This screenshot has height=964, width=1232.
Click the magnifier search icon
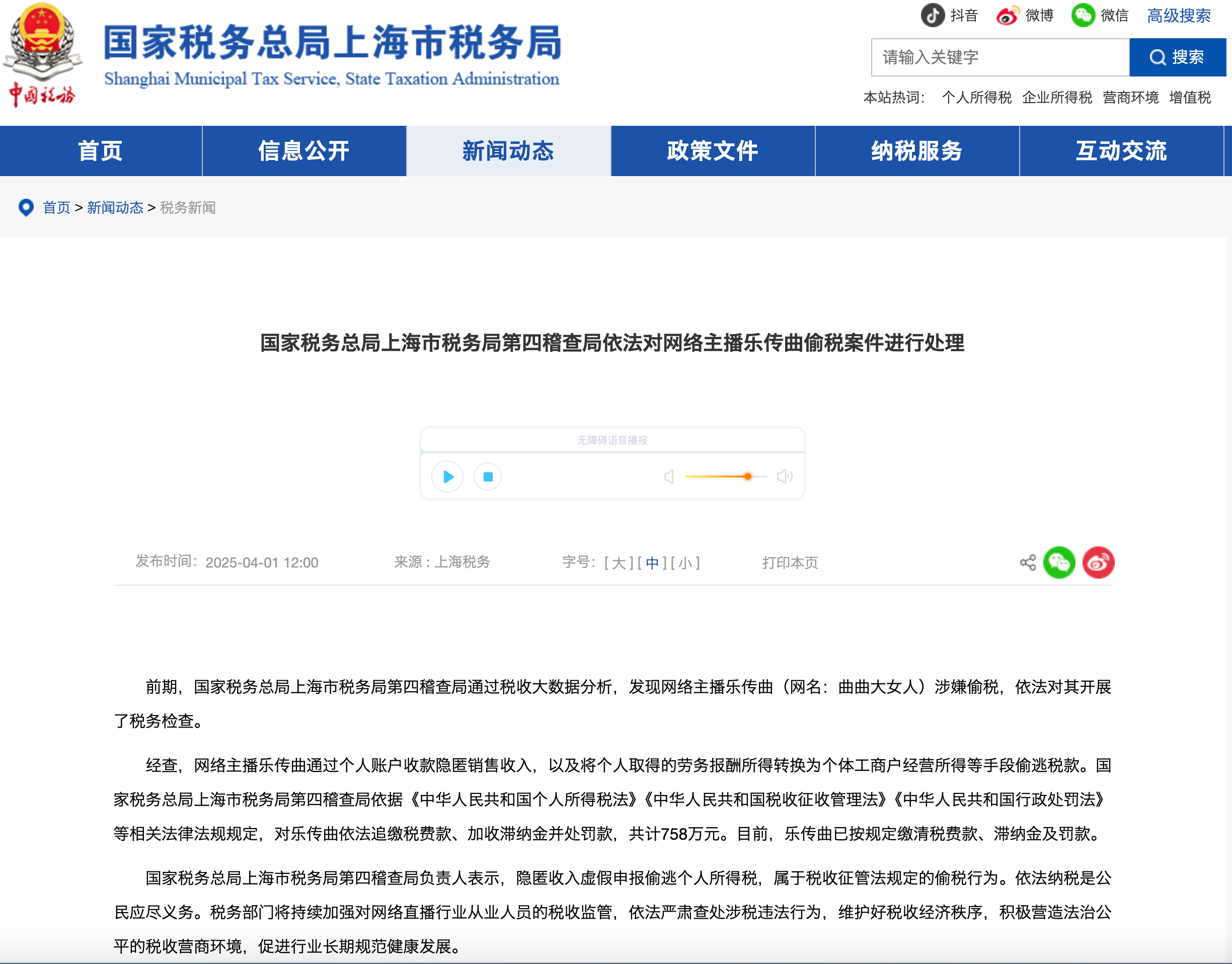pos(1158,57)
